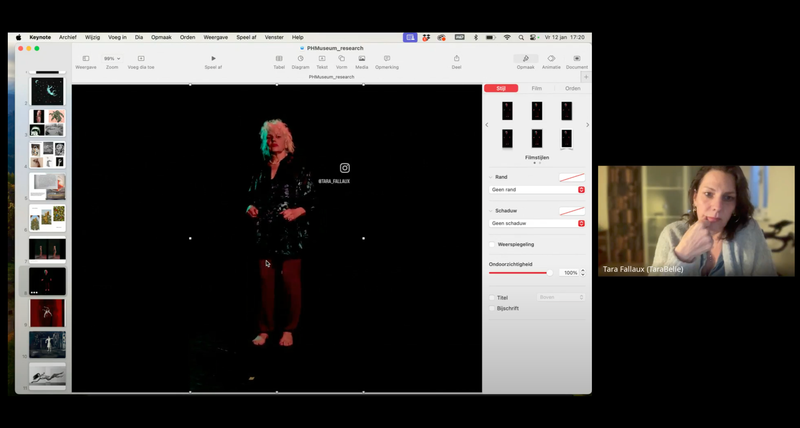The height and width of the screenshot is (428, 800).
Task: Collapse the Rand section
Action: 491,177
